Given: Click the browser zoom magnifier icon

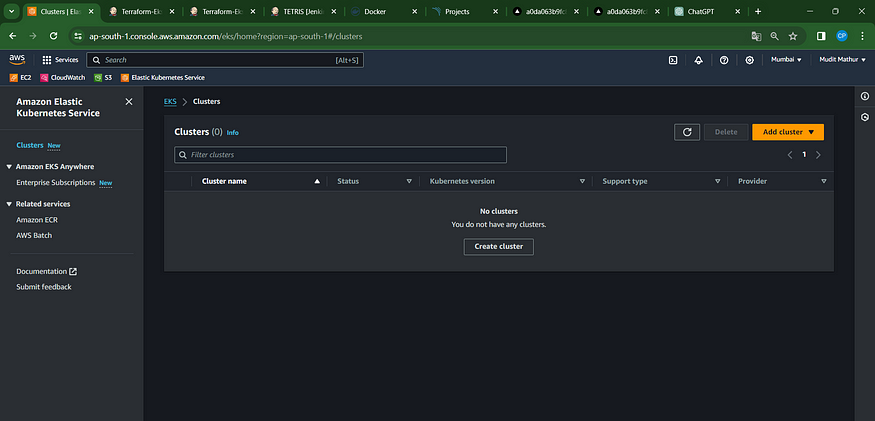Looking at the screenshot, I should tap(775, 36).
